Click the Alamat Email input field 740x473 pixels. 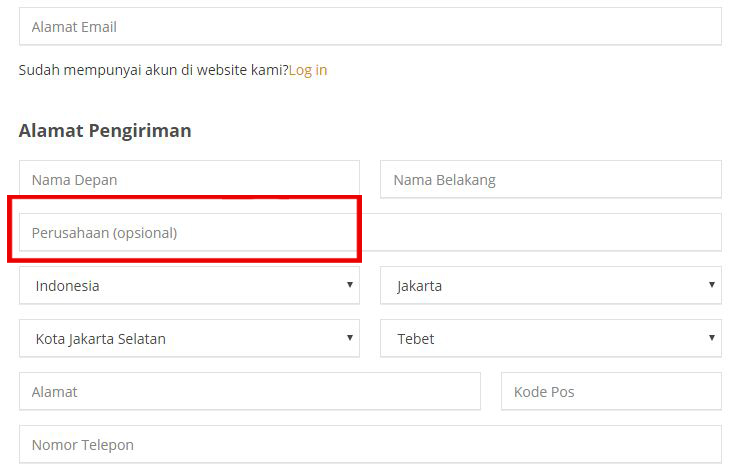[370, 26]
